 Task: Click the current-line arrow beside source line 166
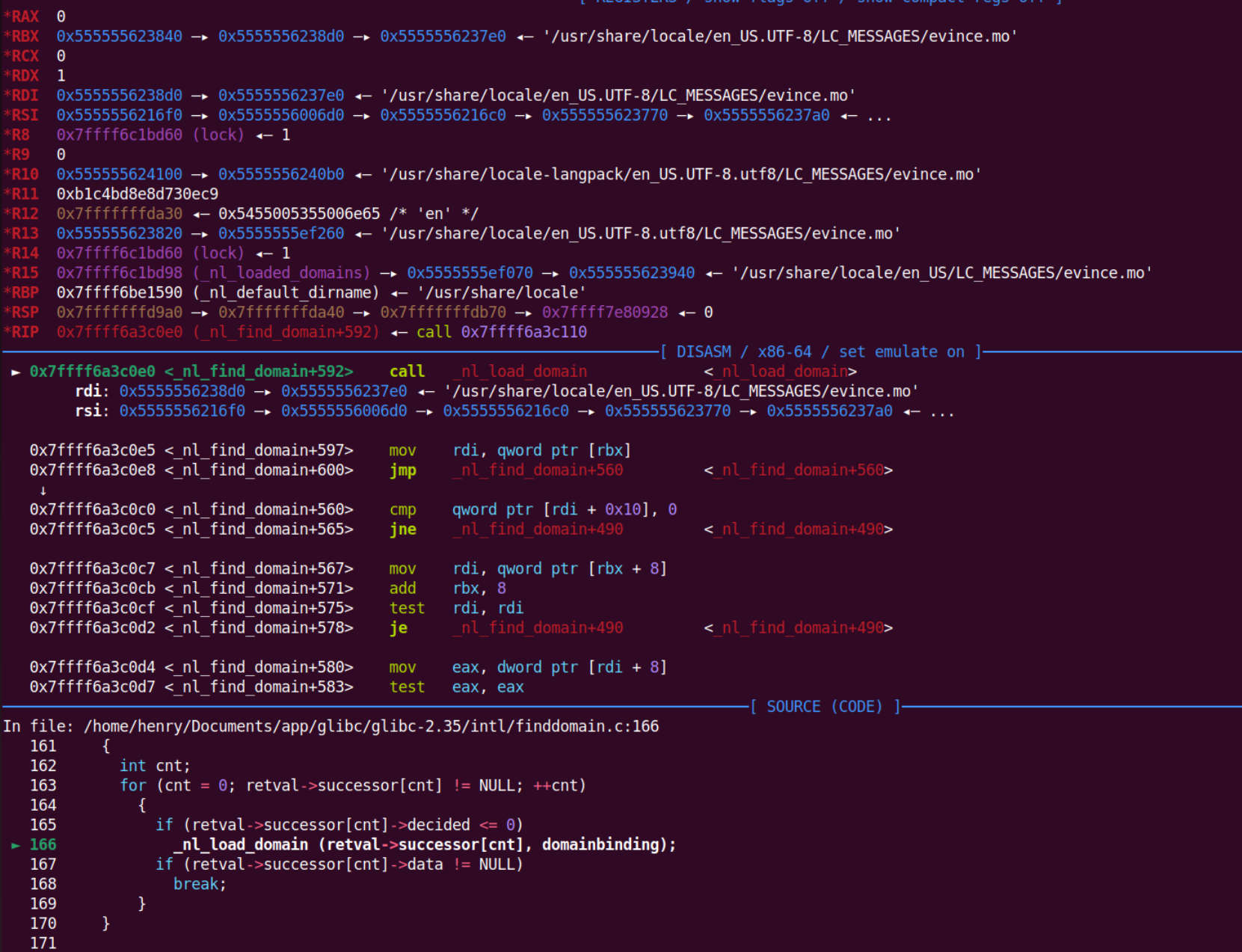(x=15, y=845)
